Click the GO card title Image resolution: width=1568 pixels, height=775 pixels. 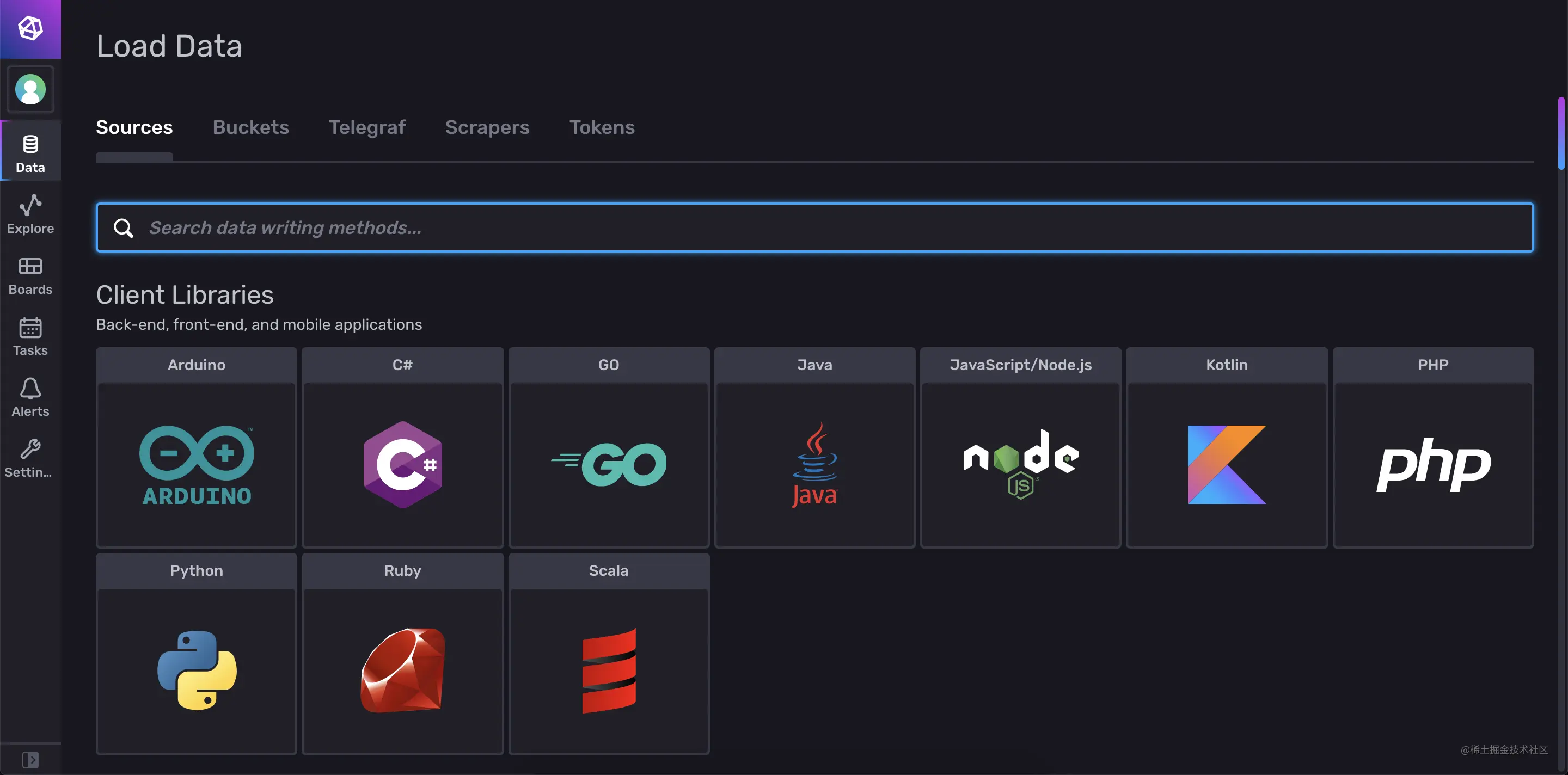pyautogui.click(x=609, y=365)
